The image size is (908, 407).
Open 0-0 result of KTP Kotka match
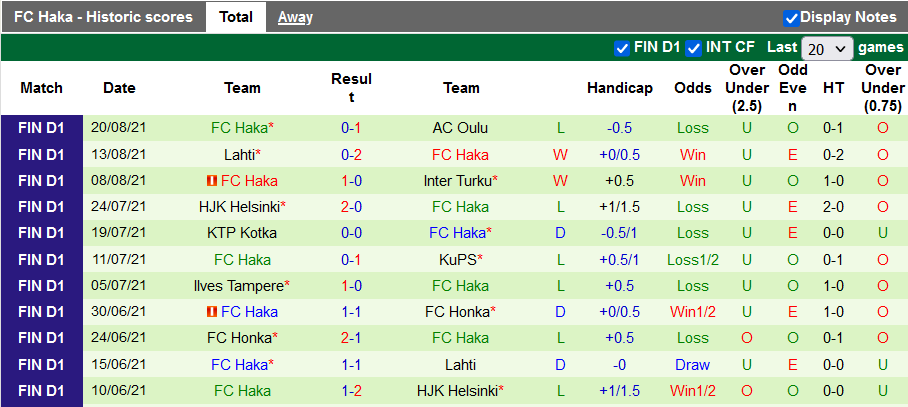click(351, 233)
